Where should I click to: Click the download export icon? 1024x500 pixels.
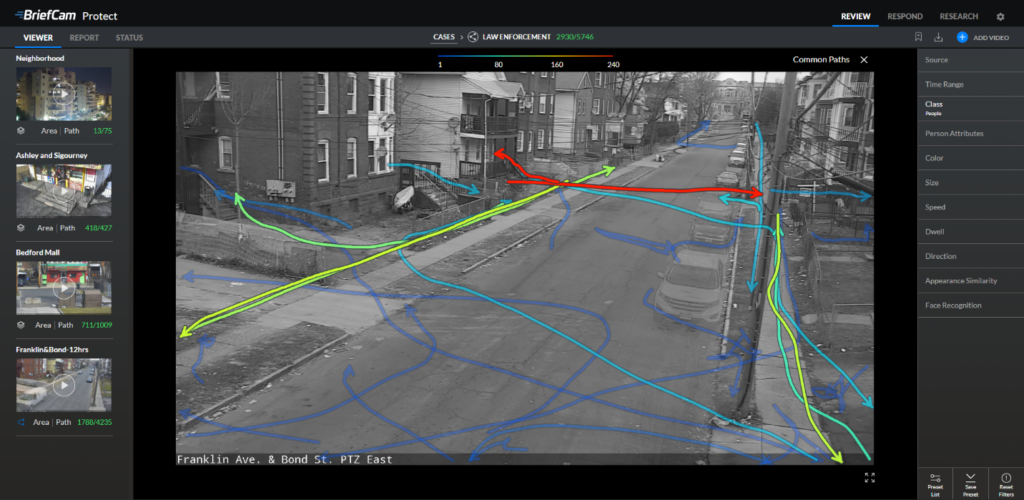[x=938, y=38]
